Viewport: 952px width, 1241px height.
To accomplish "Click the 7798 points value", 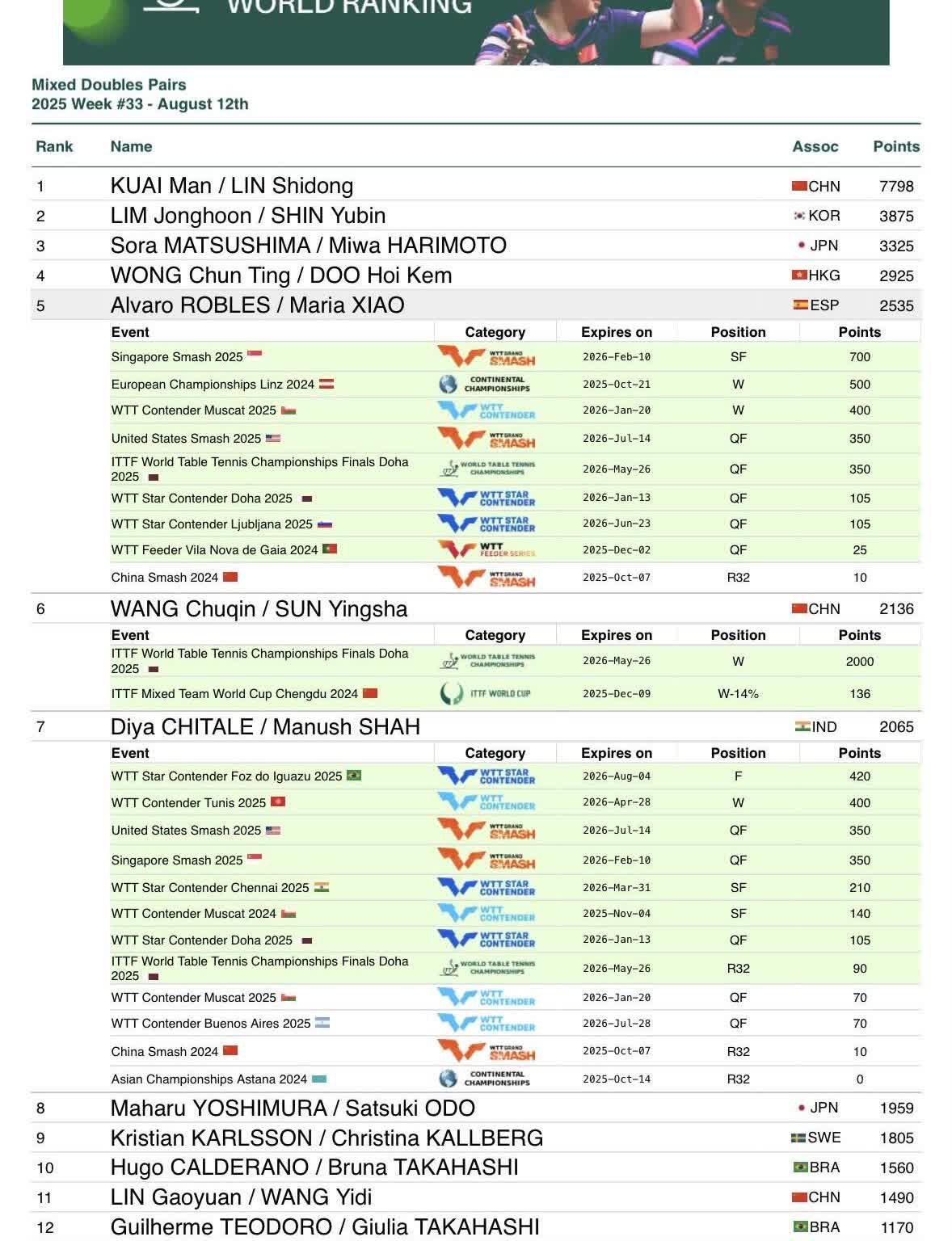I will pos(896,187).
